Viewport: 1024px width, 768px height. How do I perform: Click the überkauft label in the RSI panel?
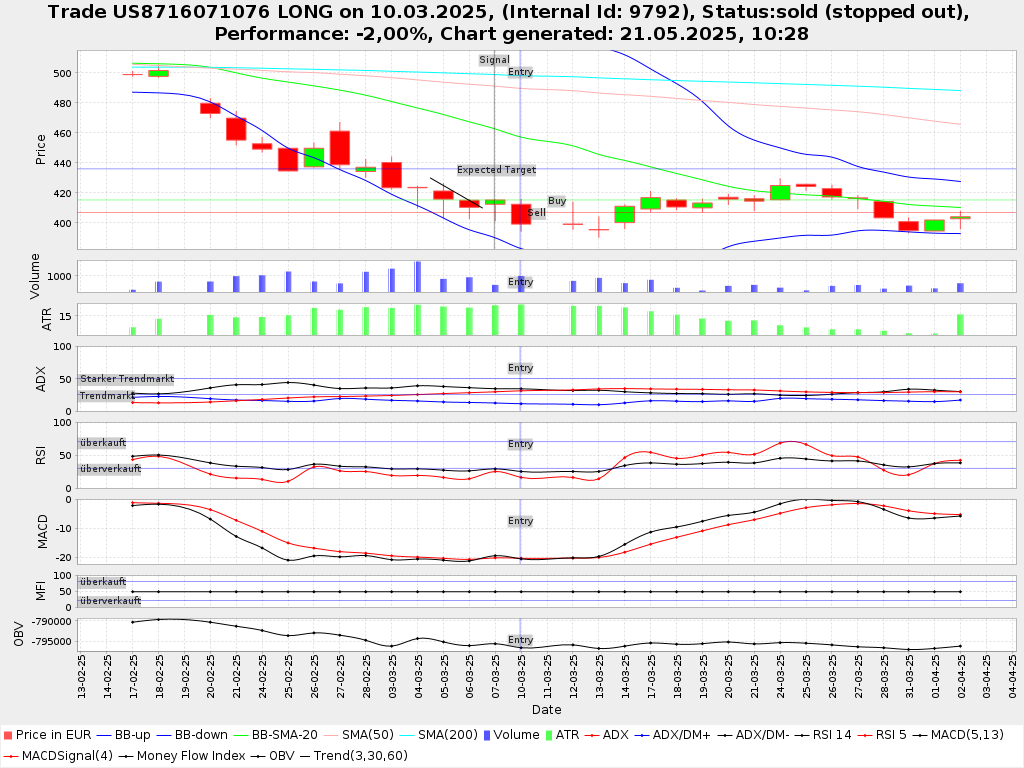pyautogui.click(x=103, y=442)
